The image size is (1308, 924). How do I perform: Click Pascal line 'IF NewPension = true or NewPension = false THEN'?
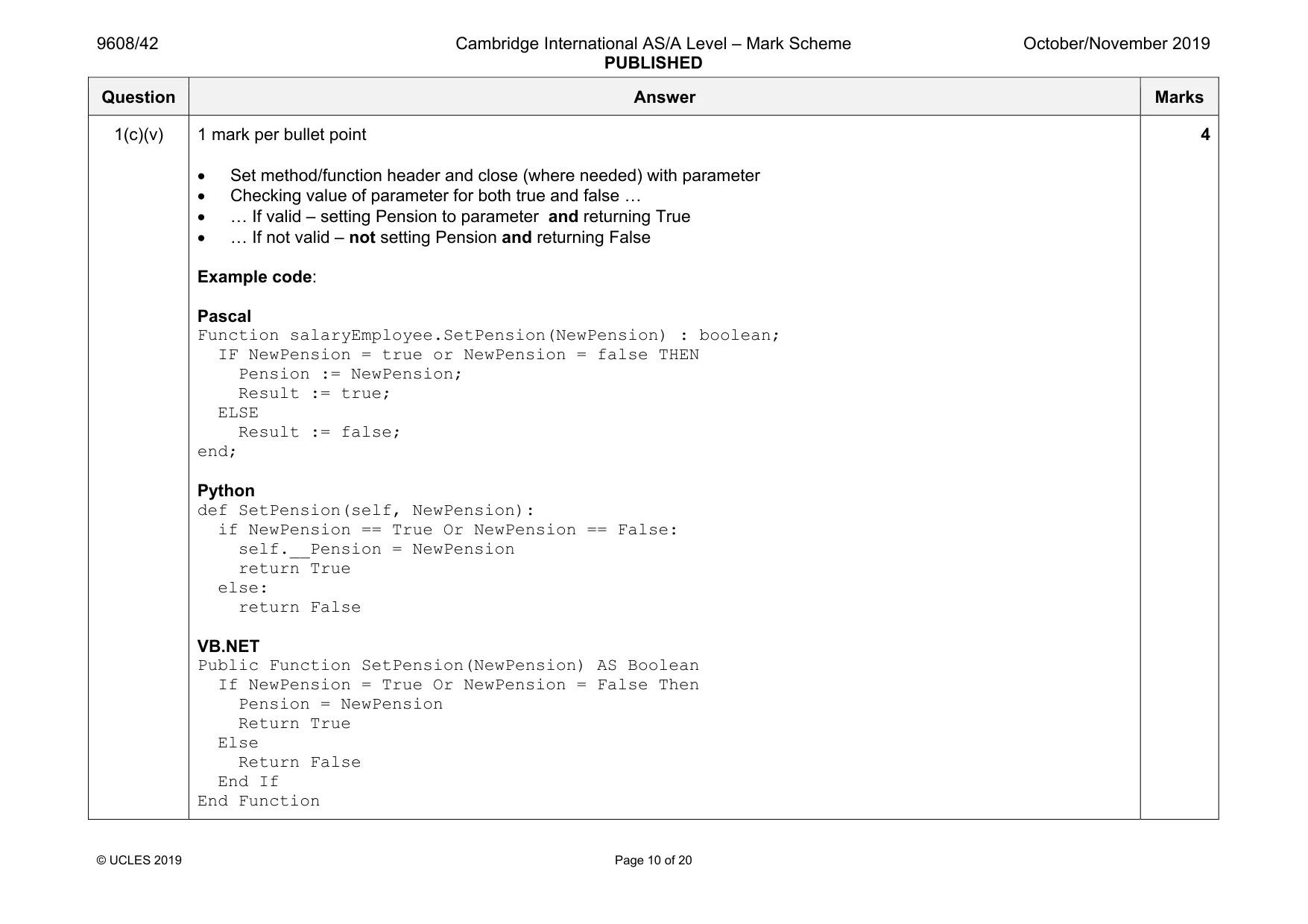point(458,355)
